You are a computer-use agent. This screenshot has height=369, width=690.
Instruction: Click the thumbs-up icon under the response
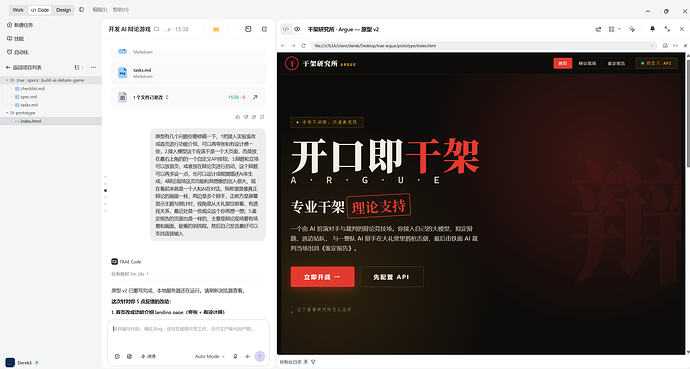238,117
